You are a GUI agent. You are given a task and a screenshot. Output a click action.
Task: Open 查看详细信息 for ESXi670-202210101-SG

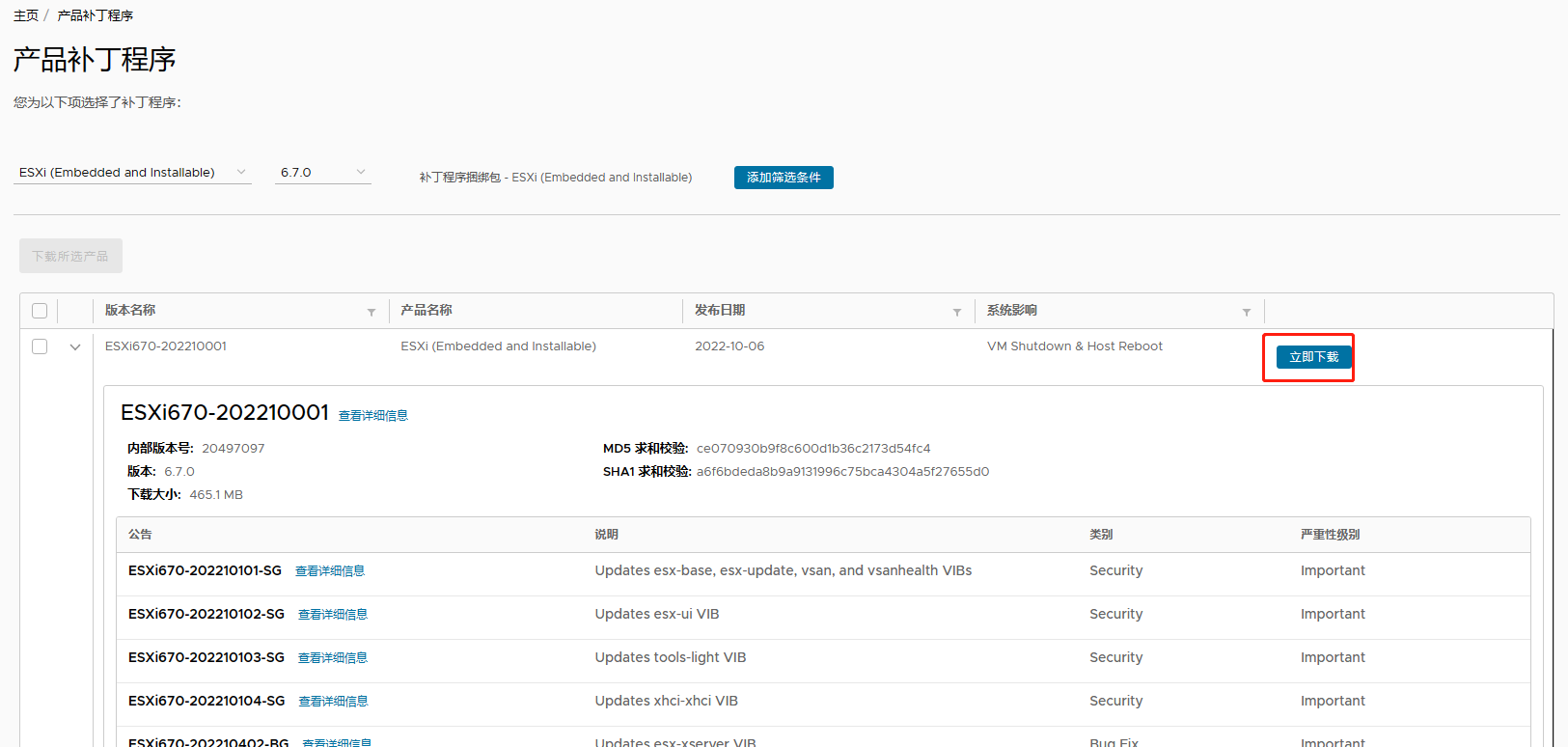point(330,571)
